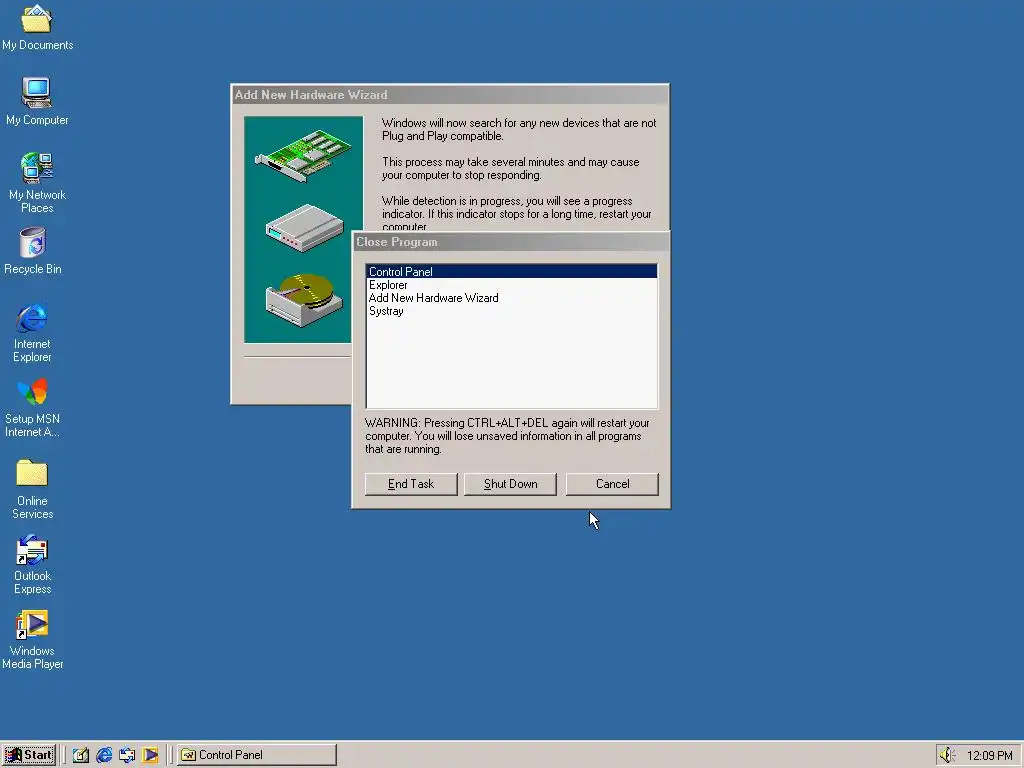
Task: Click the Show Desktop quick launch icon
Action: pos(80,755)
